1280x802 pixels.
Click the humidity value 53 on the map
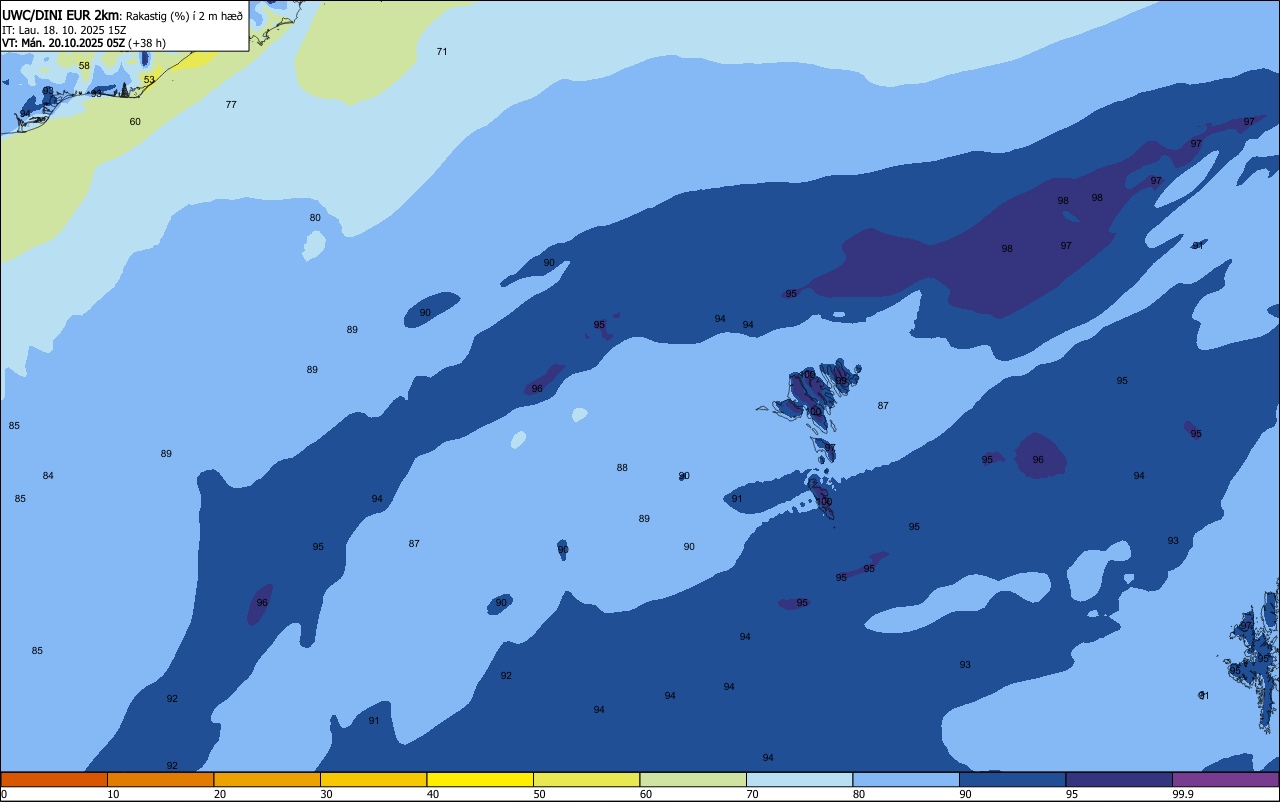point(149,80)
